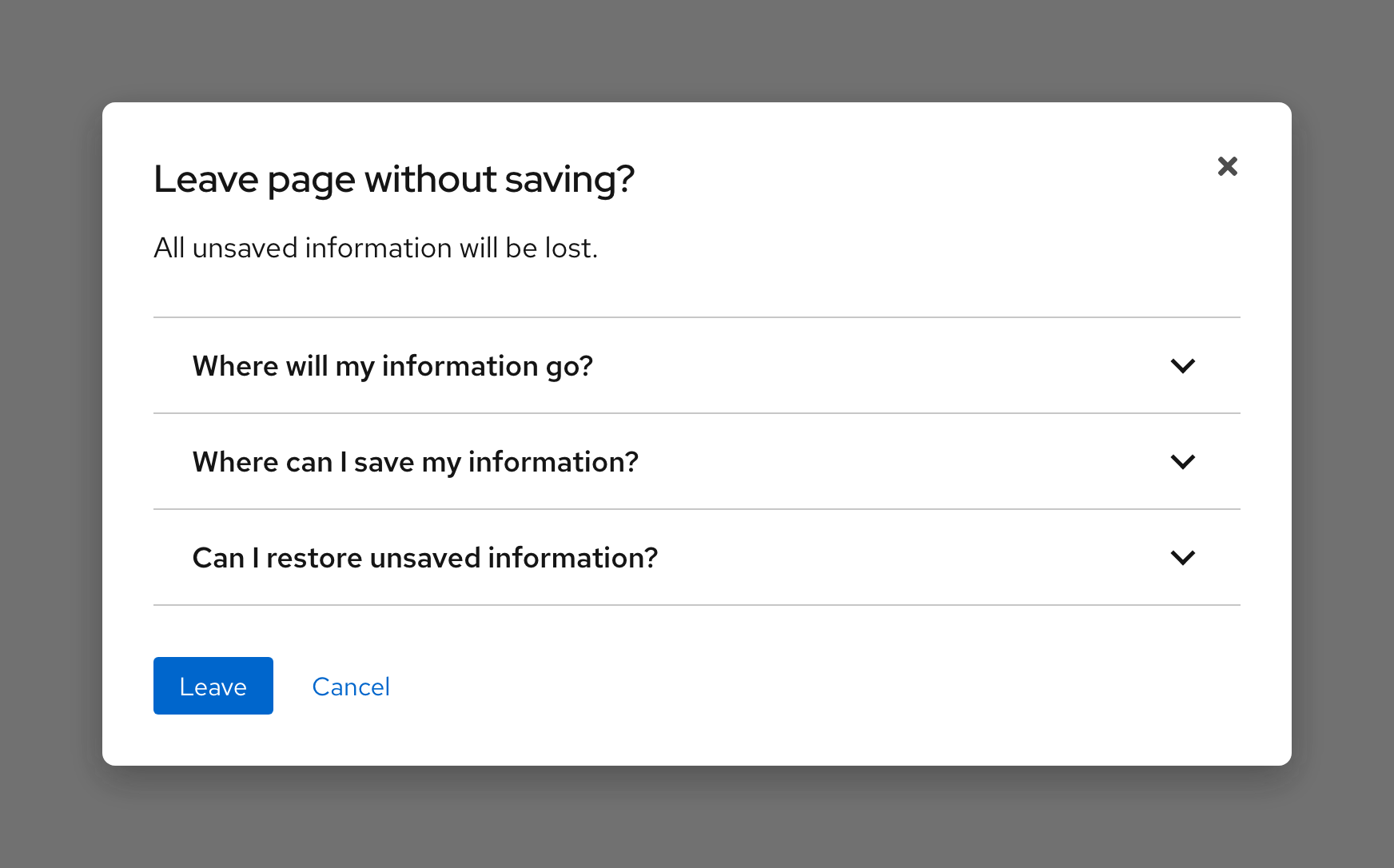Image resolution: width=1394 pixels, height=868 pixels.
Task: Click the Cancel link
Action: pyautogui.click(x=351, y=687)
